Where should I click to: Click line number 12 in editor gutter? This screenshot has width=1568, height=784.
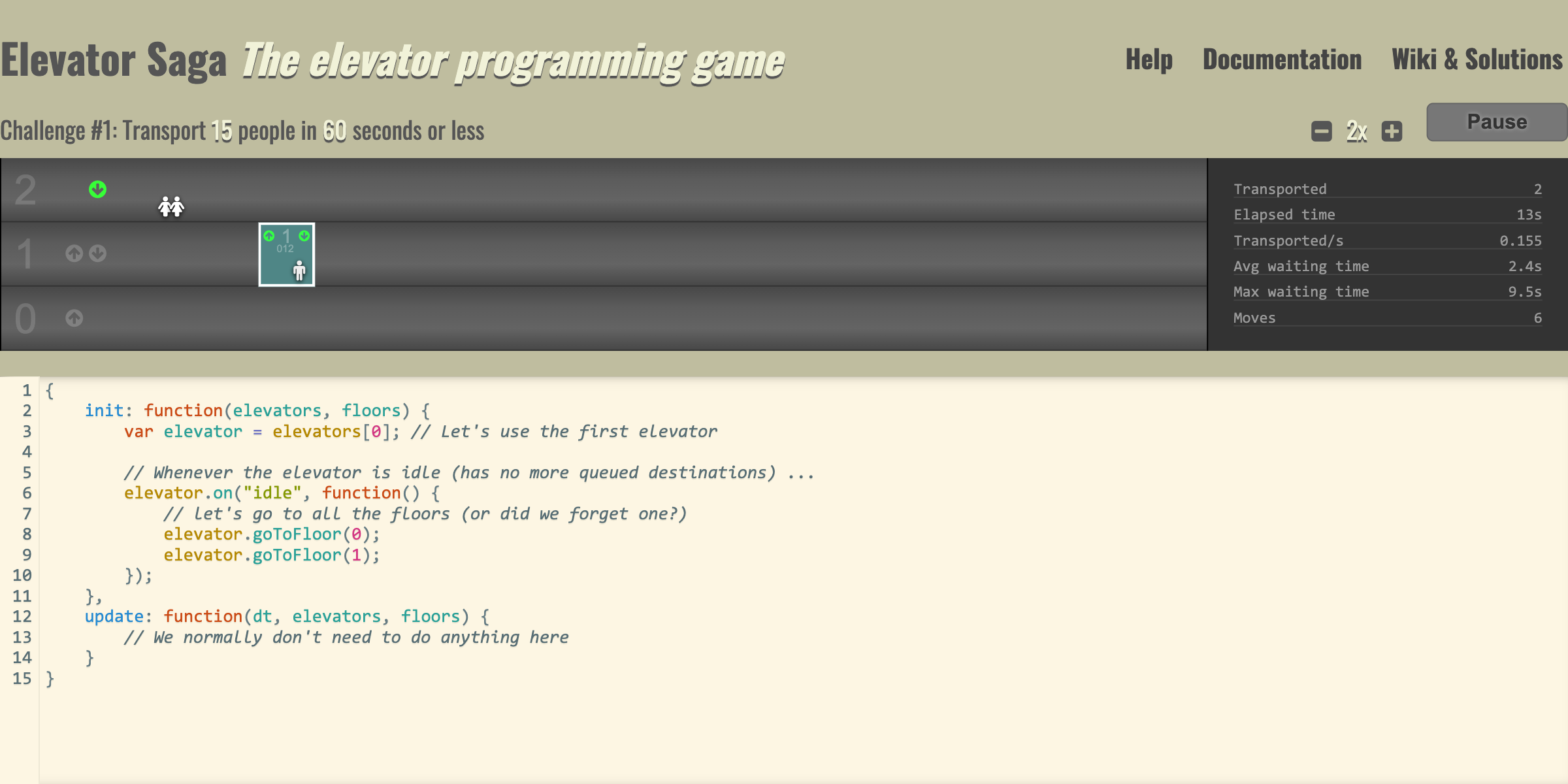[x=22, y=617]
